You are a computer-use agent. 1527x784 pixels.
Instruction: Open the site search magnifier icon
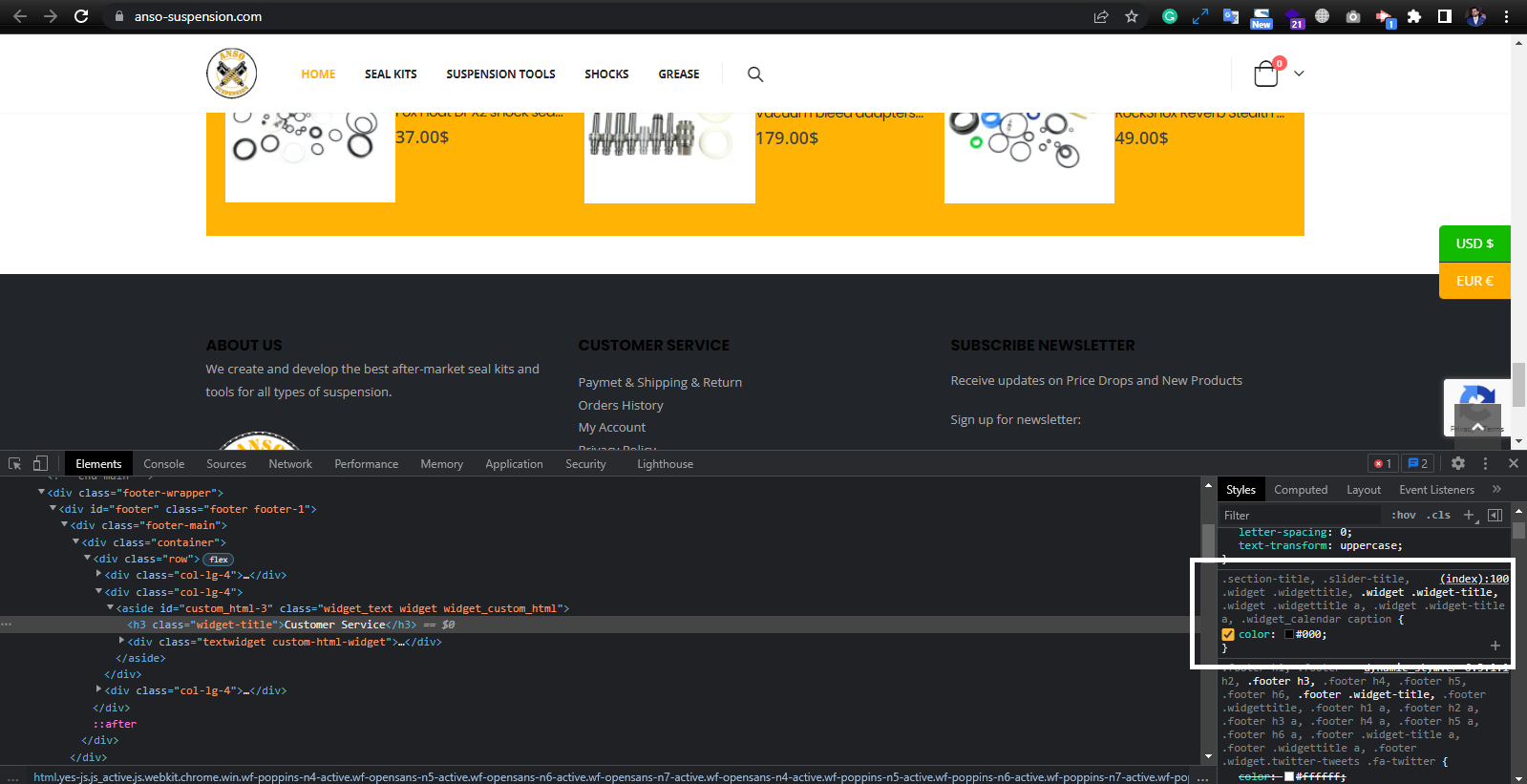(x=755, y=74)
